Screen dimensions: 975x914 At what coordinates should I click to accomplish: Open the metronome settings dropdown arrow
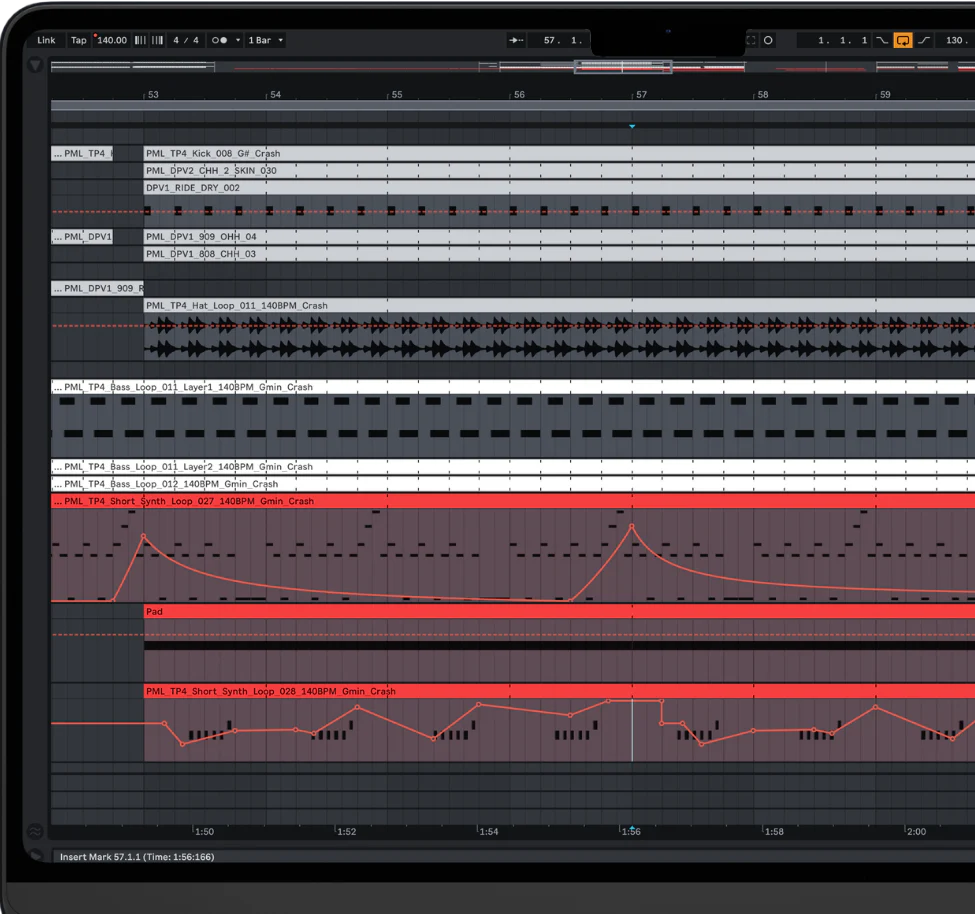238,40
